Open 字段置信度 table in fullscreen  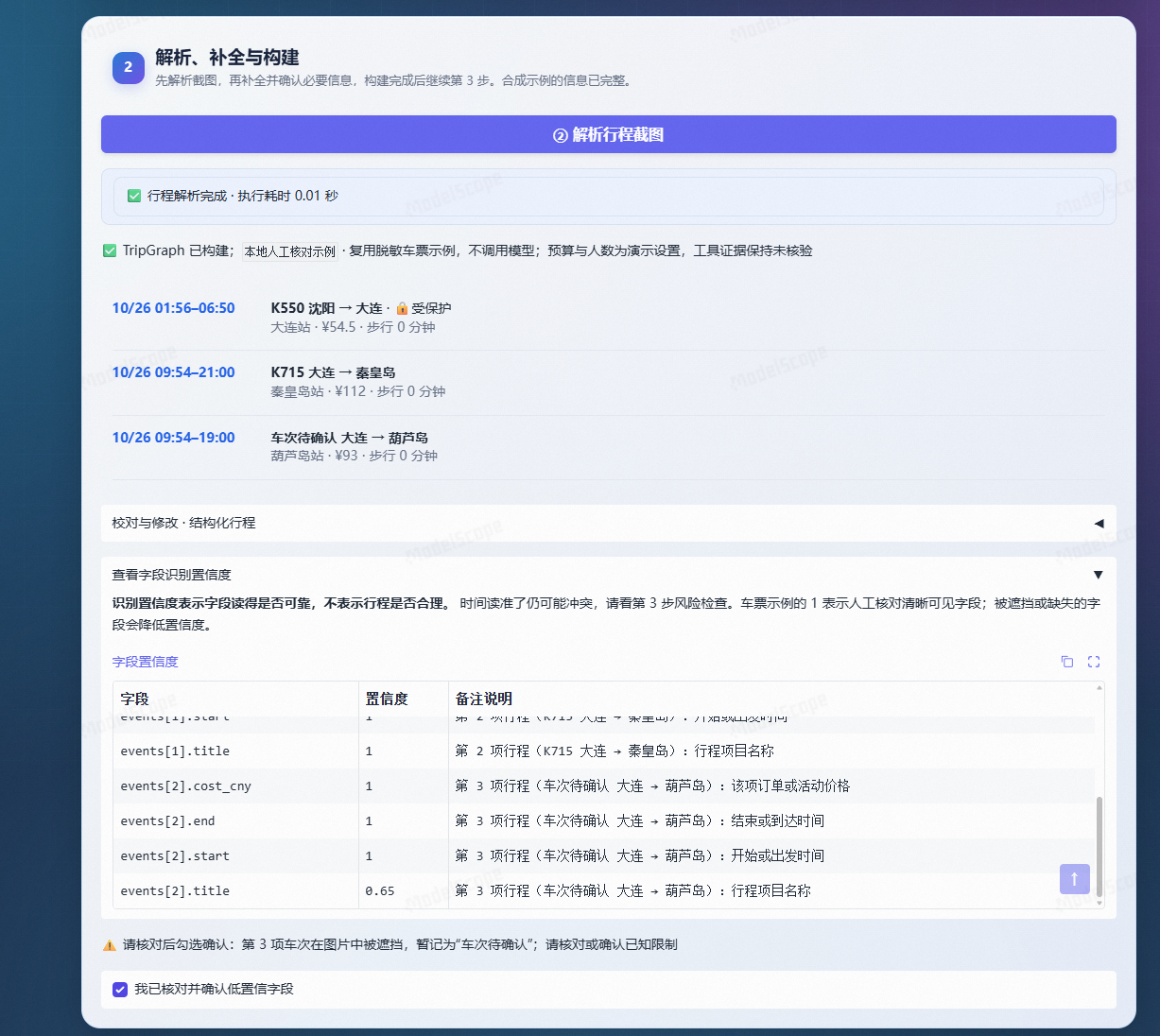point(1094,662)
